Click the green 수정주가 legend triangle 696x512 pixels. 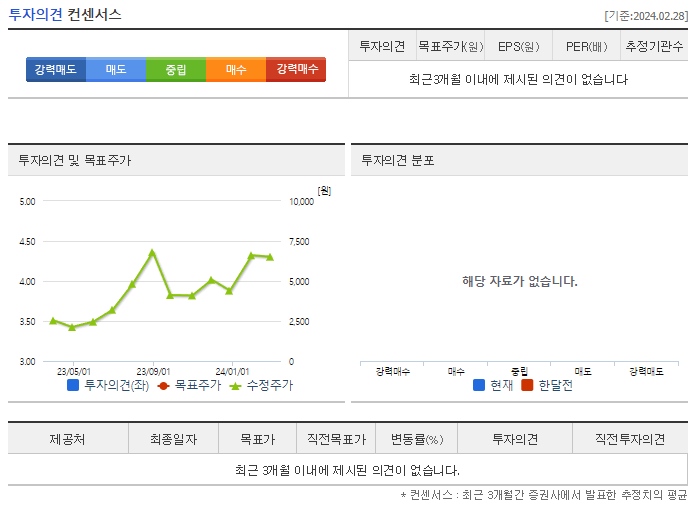(x=235, y=386)
